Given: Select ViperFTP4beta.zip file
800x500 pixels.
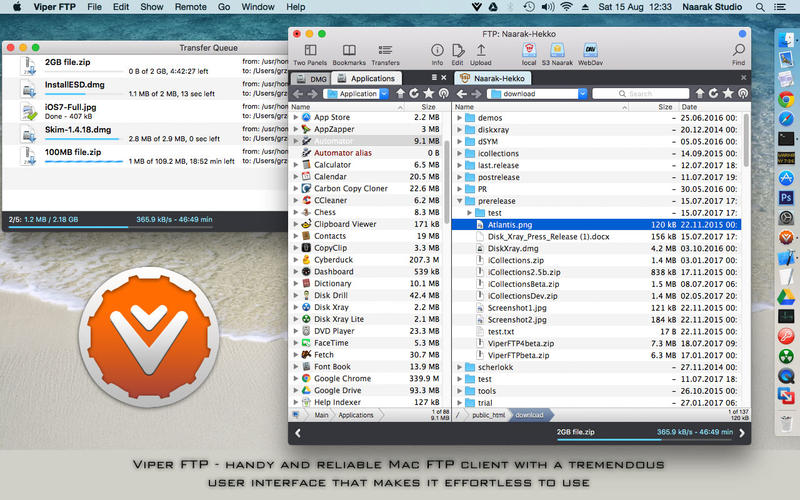Looking at the screenshot, I should click(x=596, y=343).
